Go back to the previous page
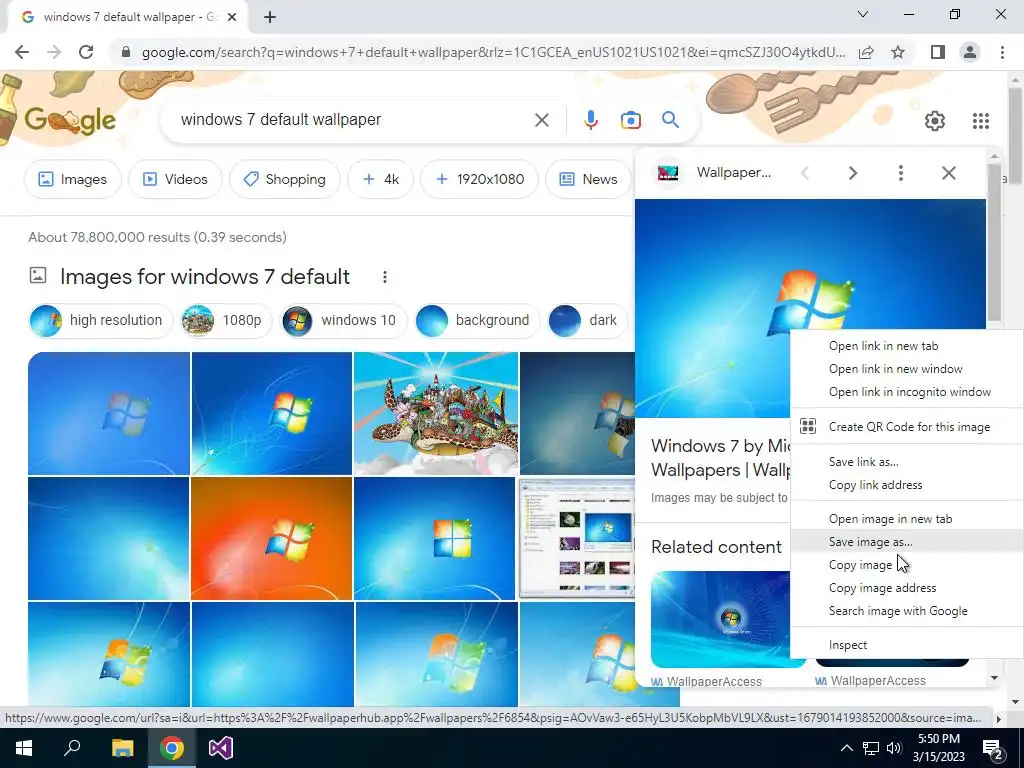 22,52
